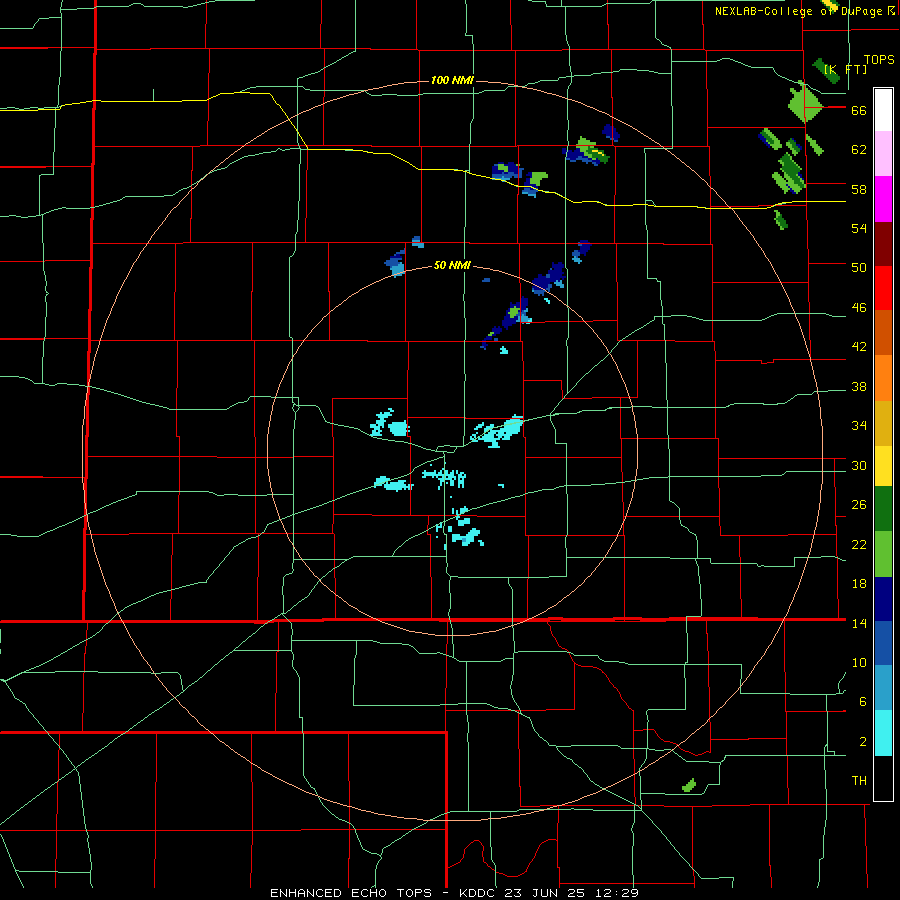The width and height of the screenshot is (900, 900).
Task: Click the white swatch atop the legend
Action: pos(883,110)
